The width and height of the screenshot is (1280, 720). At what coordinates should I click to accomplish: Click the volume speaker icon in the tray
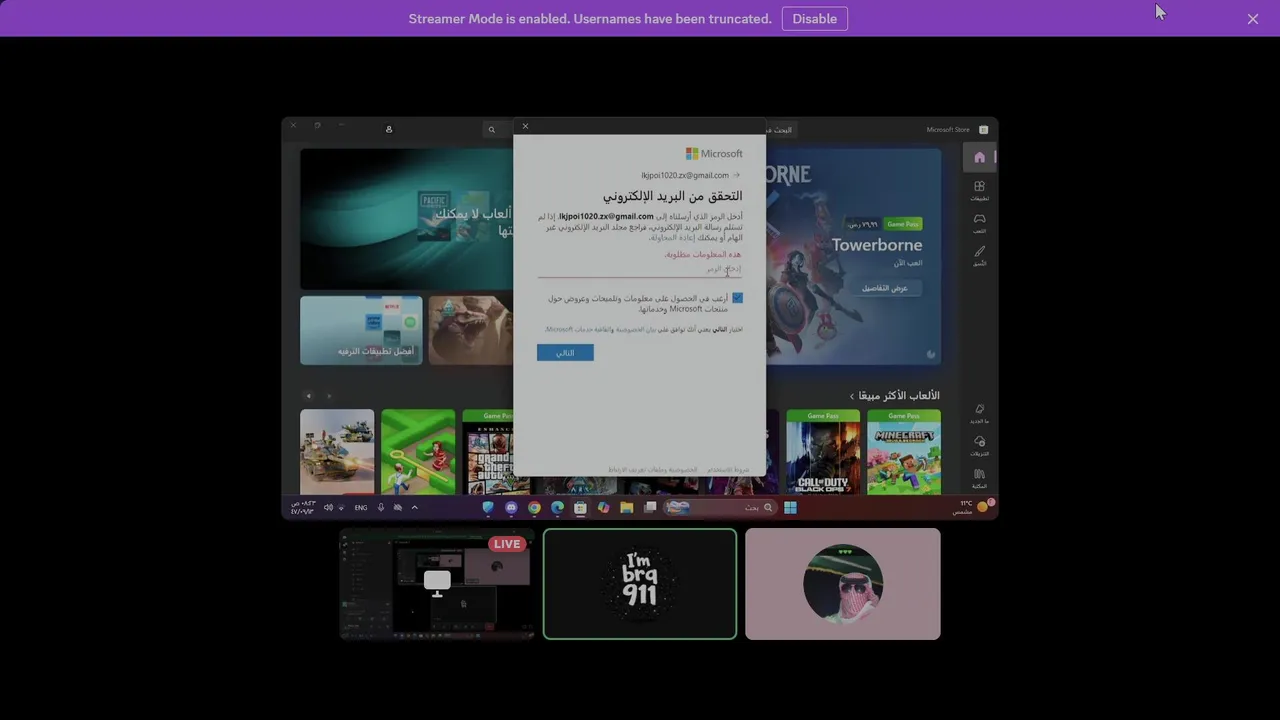(x=328, y=508)
